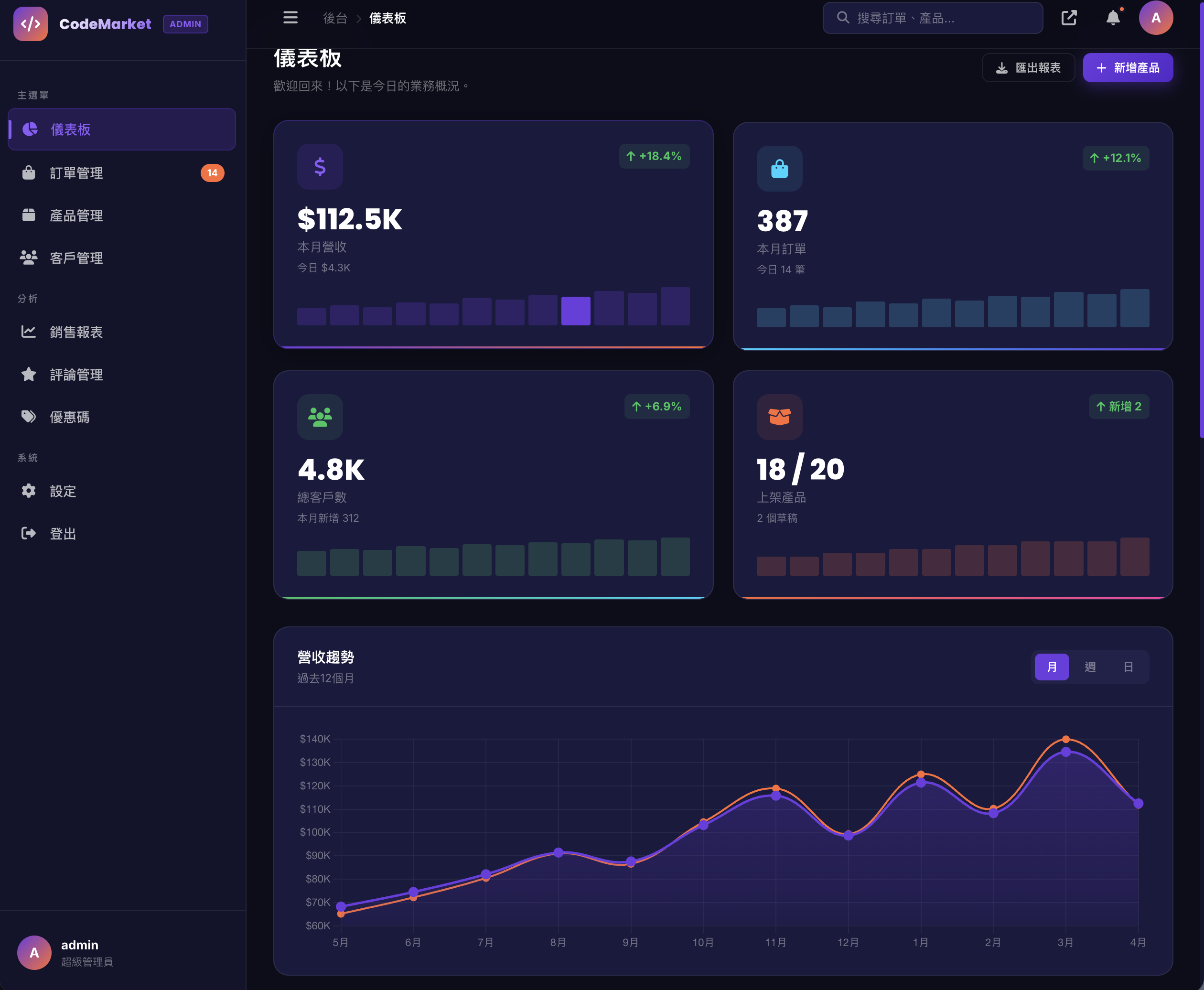The height and width of the screenshot is (990, 1204).
Task: Click the 後台 breadcrumb link
Action: click(x=335, y=18)
